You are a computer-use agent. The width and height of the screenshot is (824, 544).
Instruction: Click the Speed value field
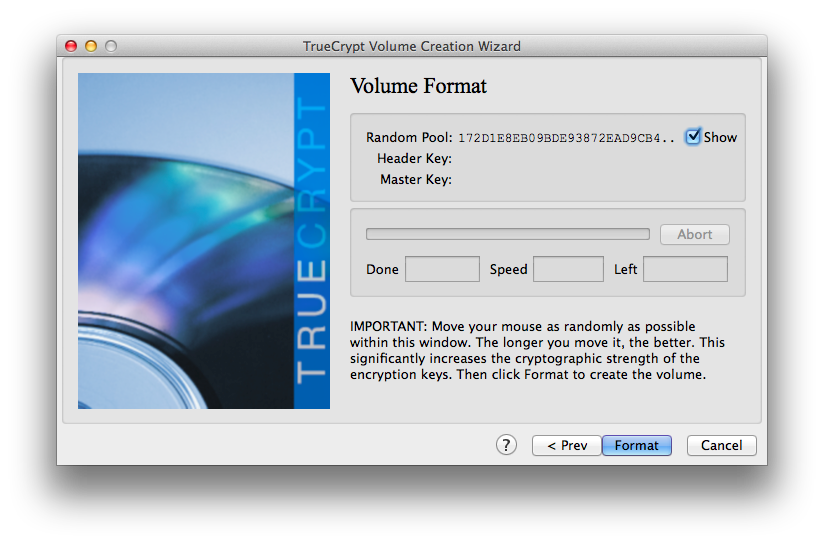pos(568,269)
